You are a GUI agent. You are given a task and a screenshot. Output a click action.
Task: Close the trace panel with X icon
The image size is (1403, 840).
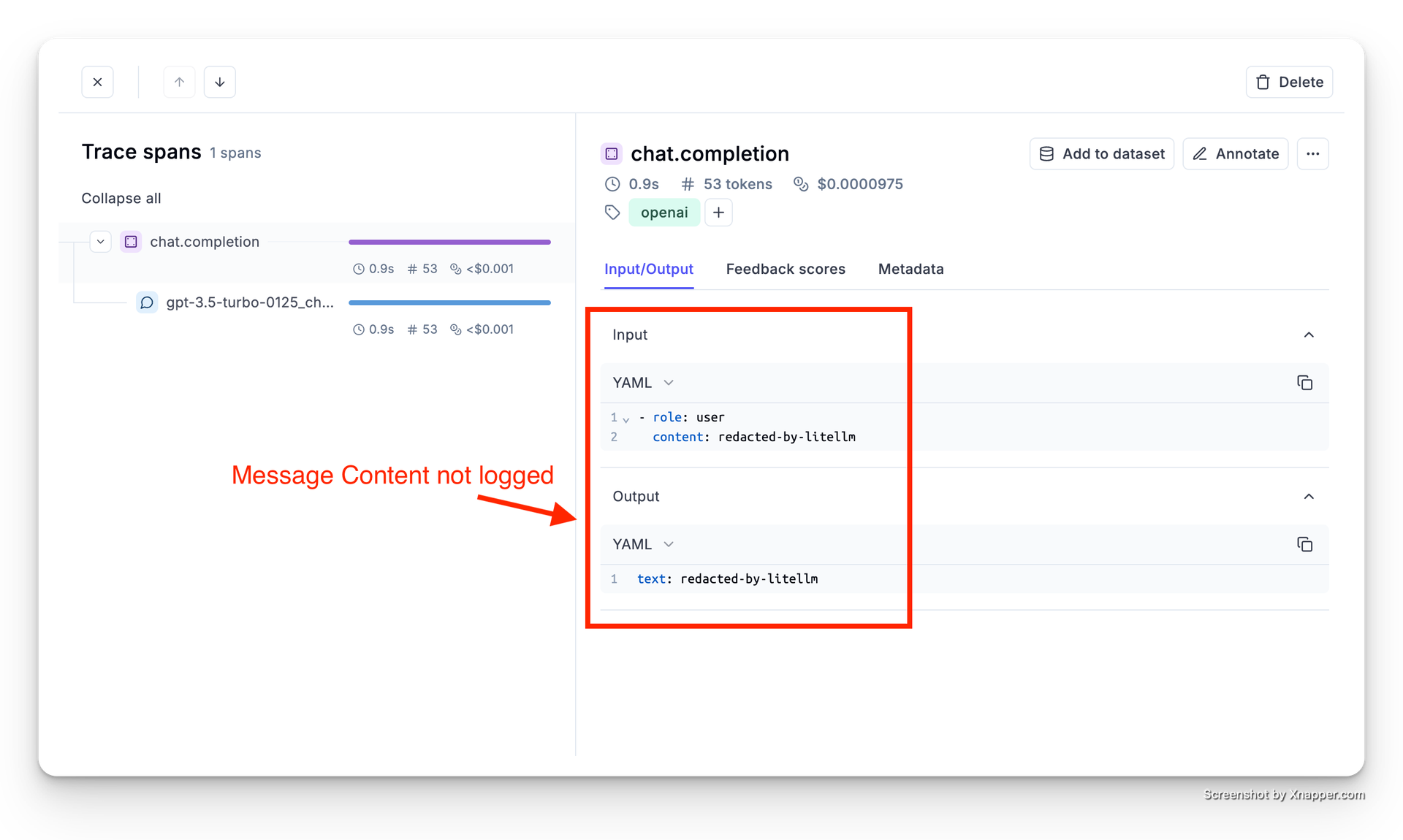click(x=97, y=82)
